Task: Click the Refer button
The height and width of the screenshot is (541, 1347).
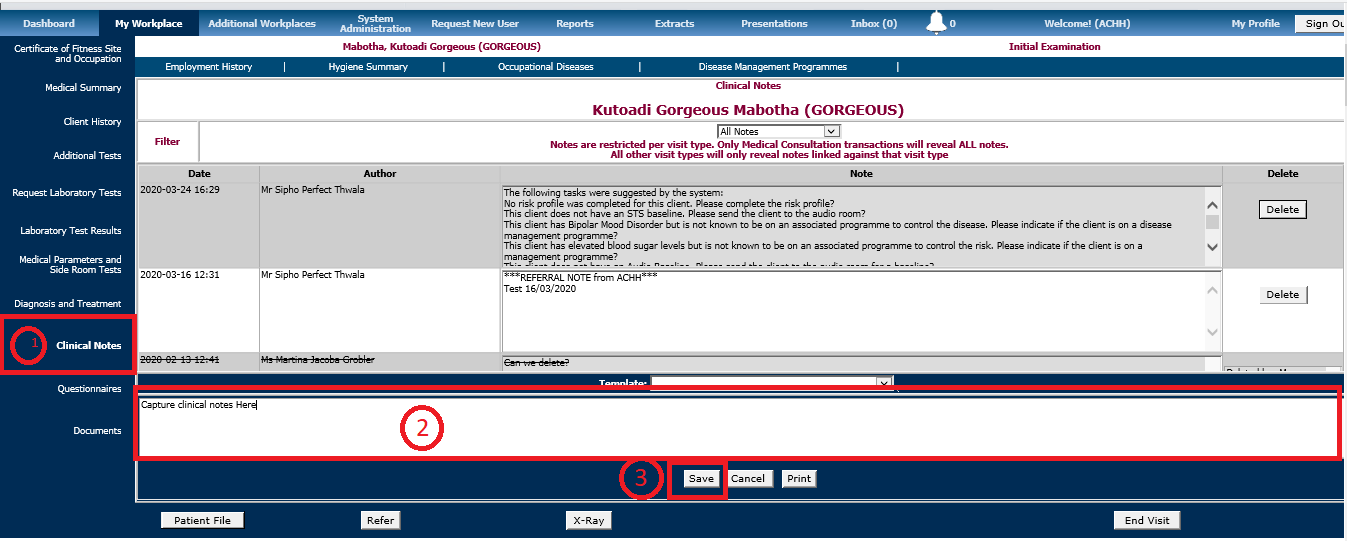Action: tap(380, 520)
